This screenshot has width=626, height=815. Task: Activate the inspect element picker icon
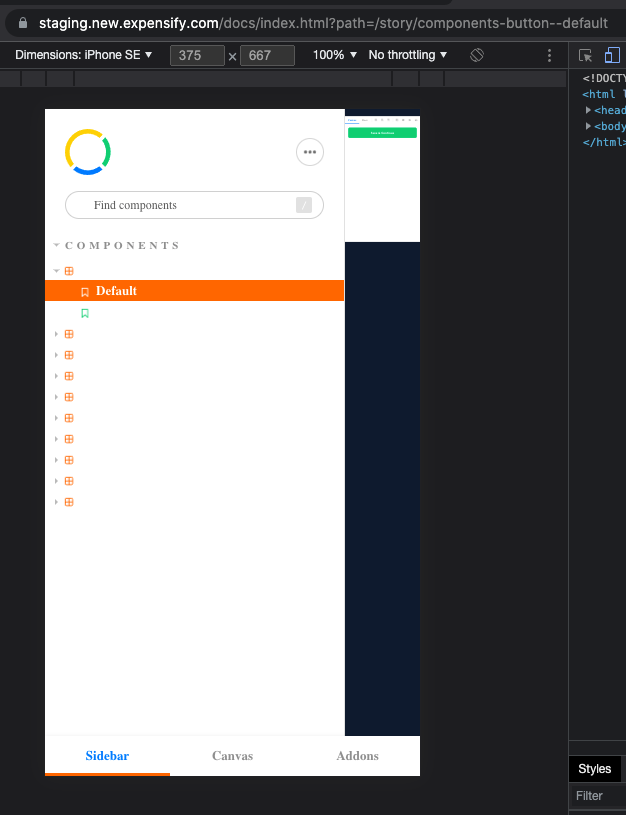tap(585, 55)
